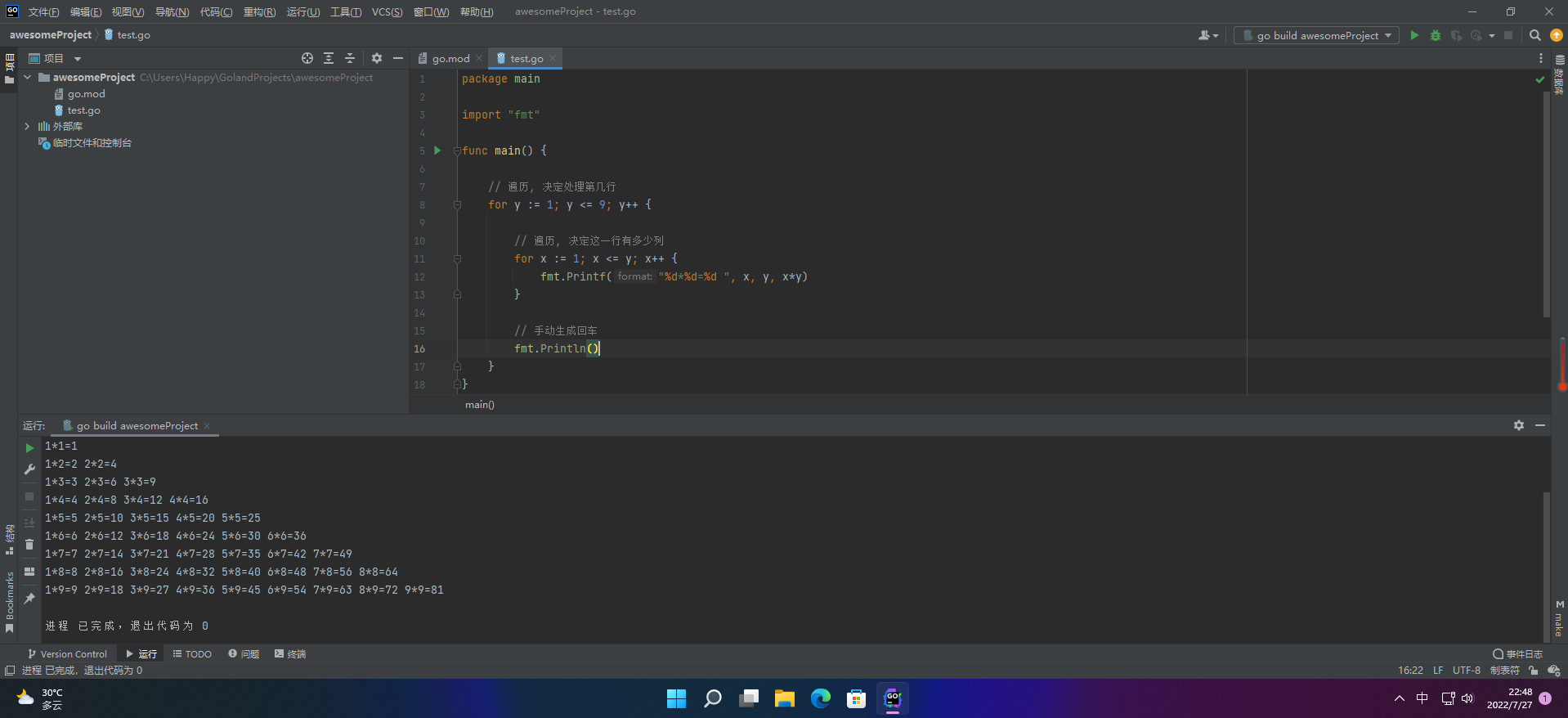
Task: Open the editor tabs more-options menu
Action: pyautogui.click(x=1541, y=58)
